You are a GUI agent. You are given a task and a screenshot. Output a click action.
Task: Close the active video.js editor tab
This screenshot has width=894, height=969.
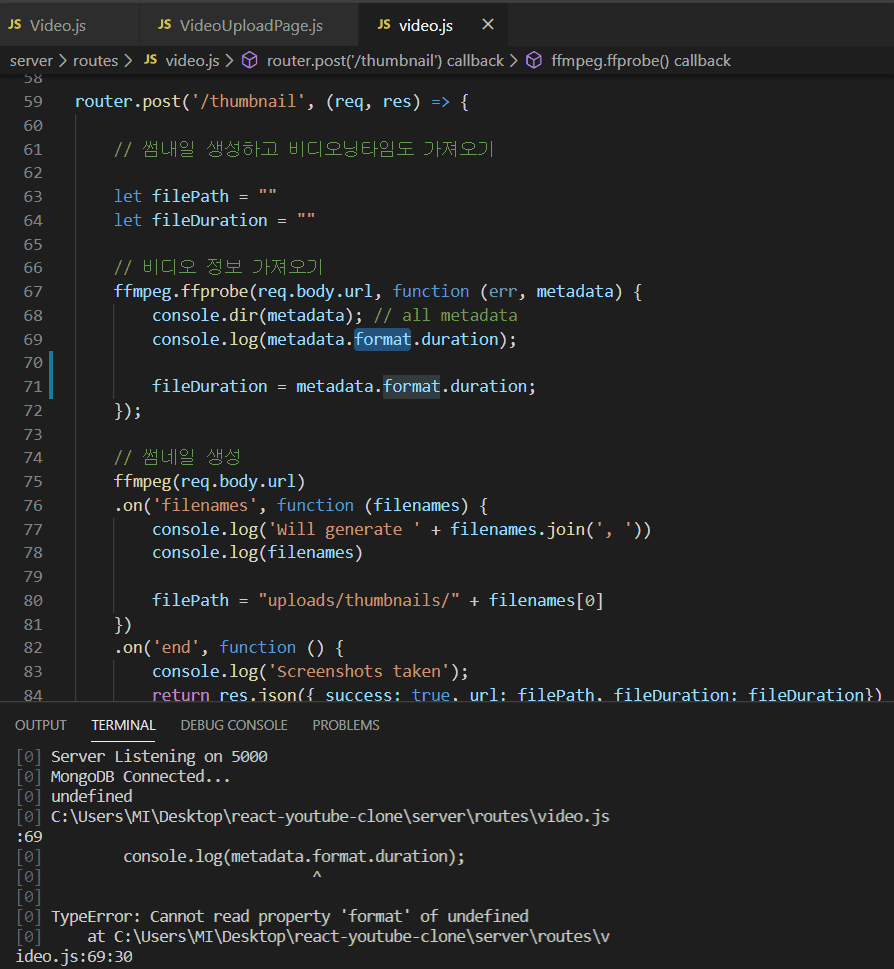tap(488, 24)
